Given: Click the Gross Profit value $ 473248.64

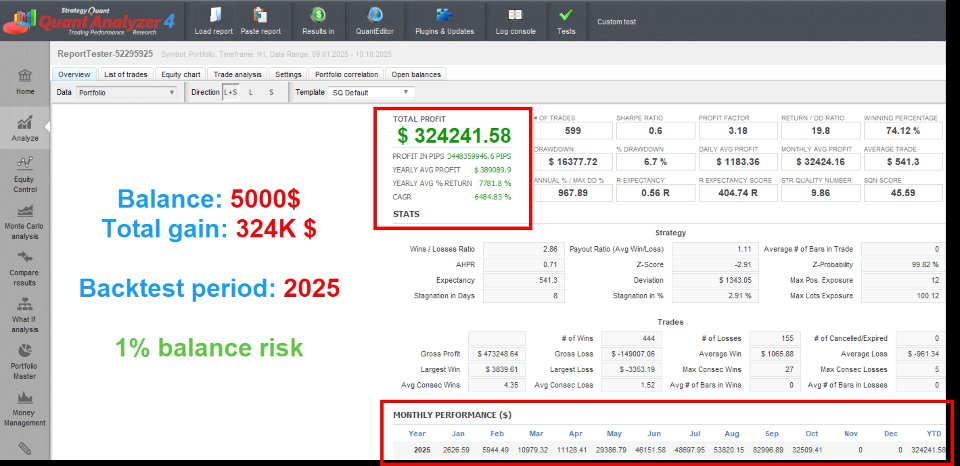Looking at the screenshot, I should (x=497, y=354).
